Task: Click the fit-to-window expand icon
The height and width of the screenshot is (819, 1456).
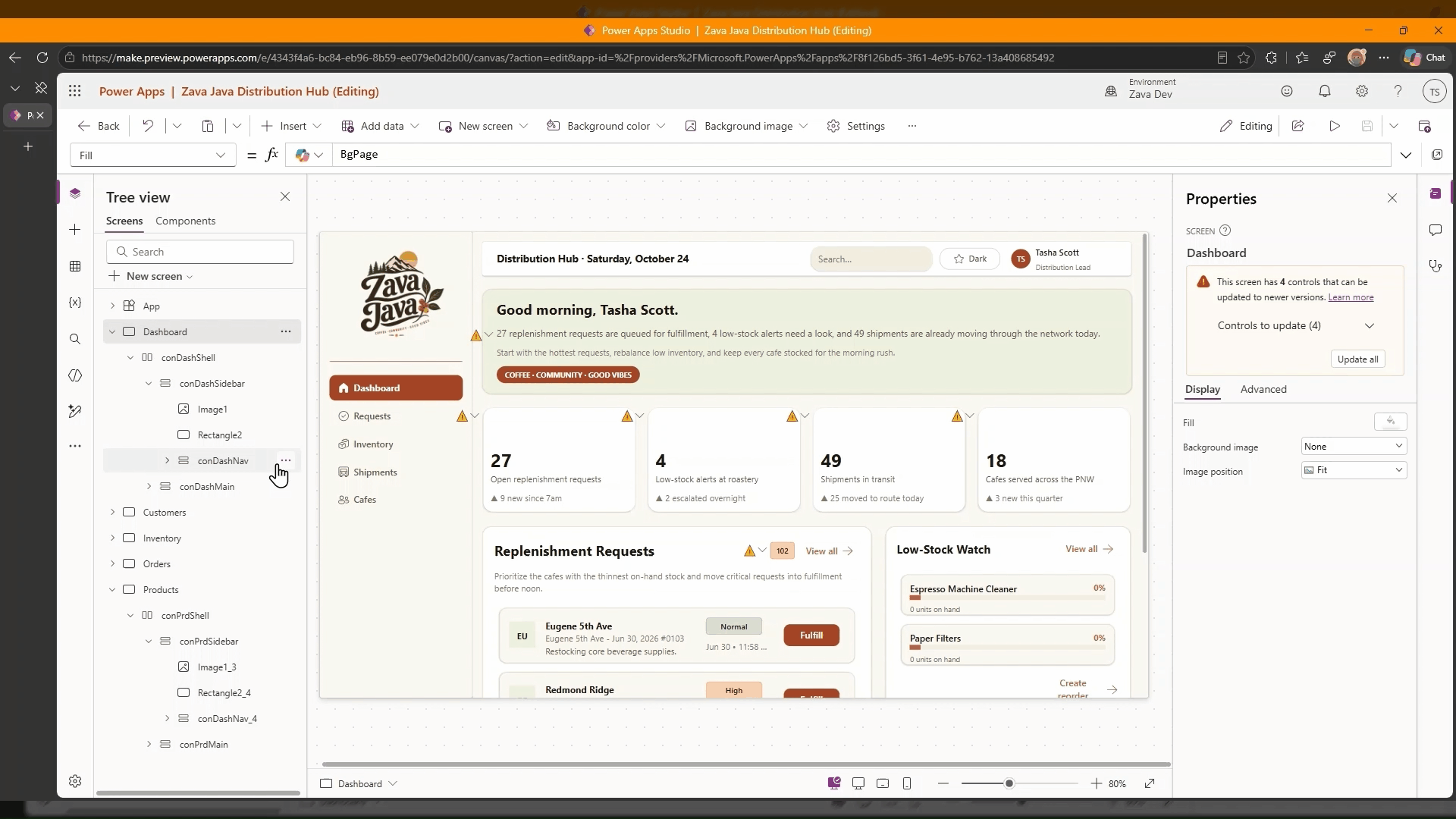Action: (x=1150, y=783)
